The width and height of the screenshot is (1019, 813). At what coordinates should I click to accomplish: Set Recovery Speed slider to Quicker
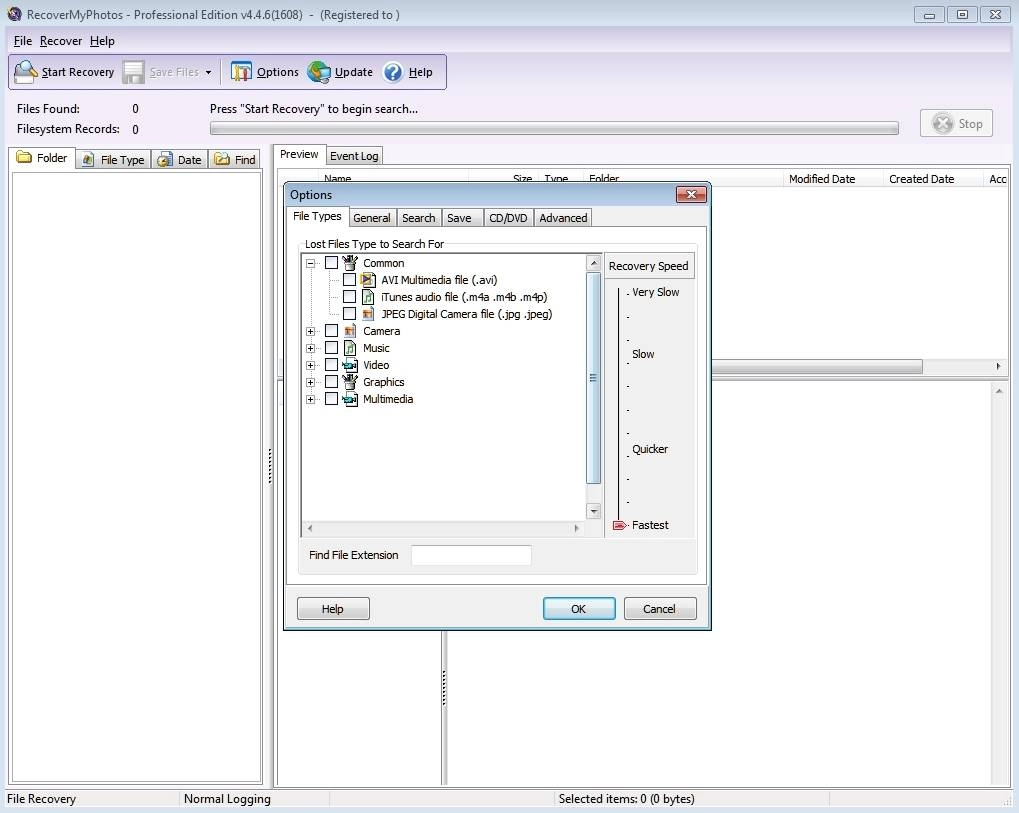[620, 455]
